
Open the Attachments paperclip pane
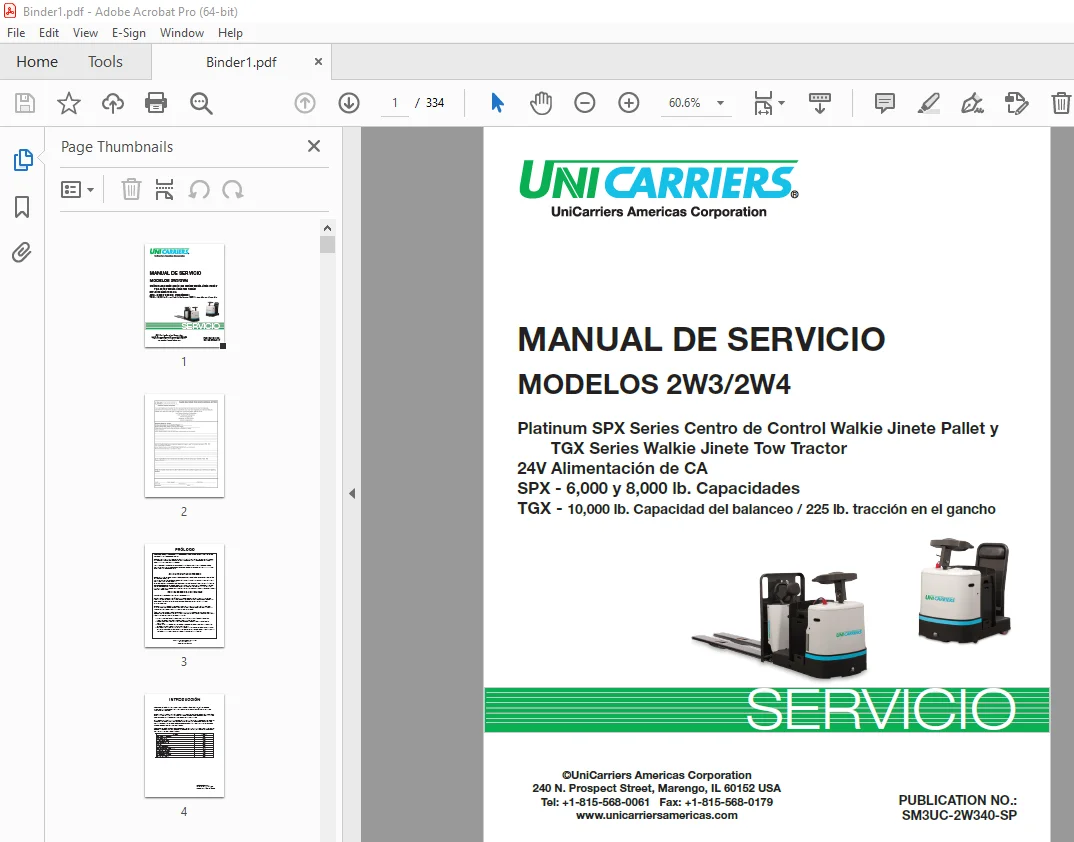coord(22,253)
